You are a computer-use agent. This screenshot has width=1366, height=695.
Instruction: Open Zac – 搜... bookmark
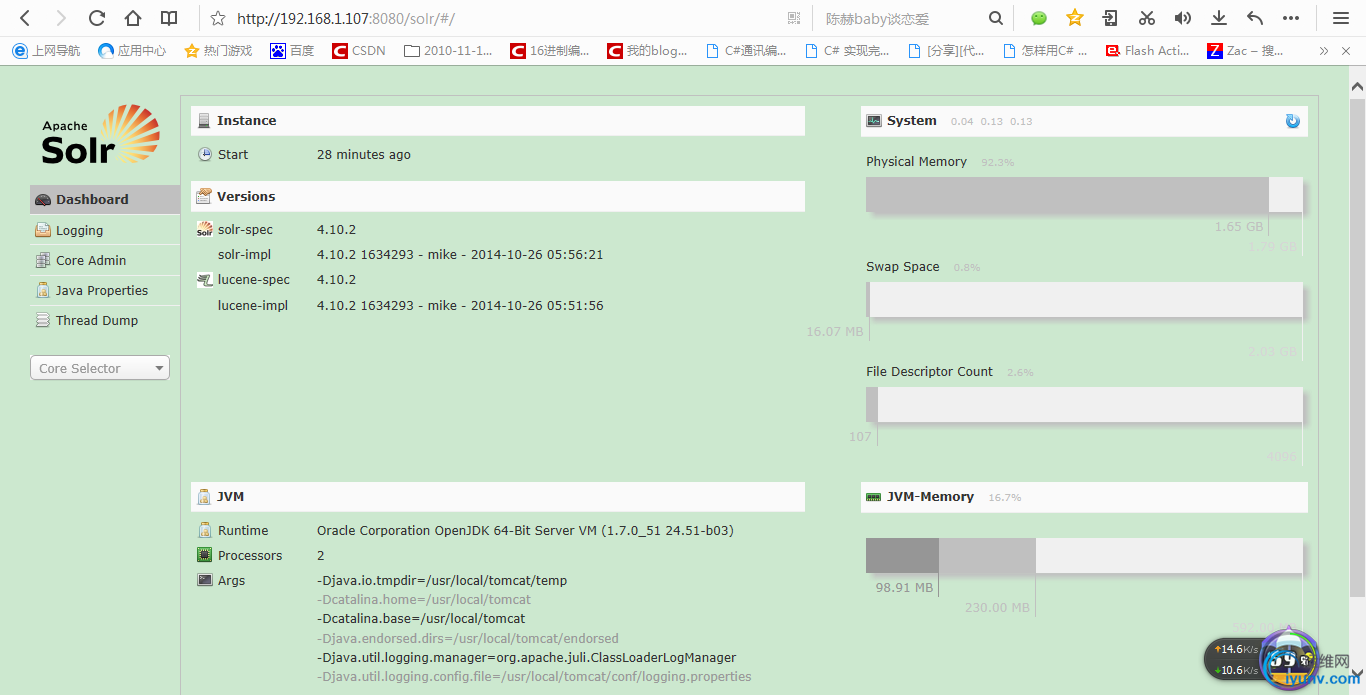pyautogui.click(x=1245, y=50)
